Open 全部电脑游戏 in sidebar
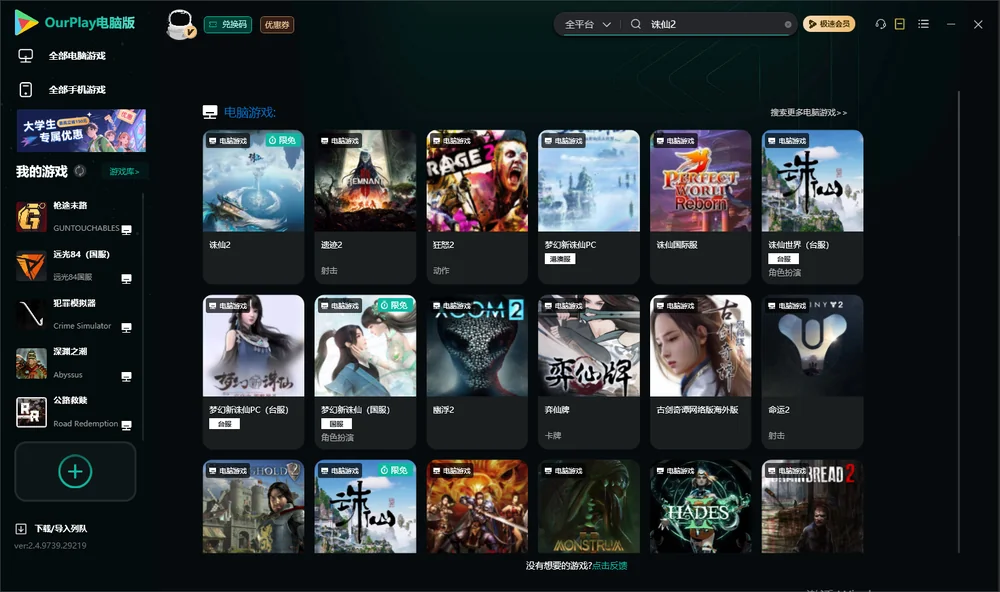This screenshot has height=592, width=1000. click(77, 56)
